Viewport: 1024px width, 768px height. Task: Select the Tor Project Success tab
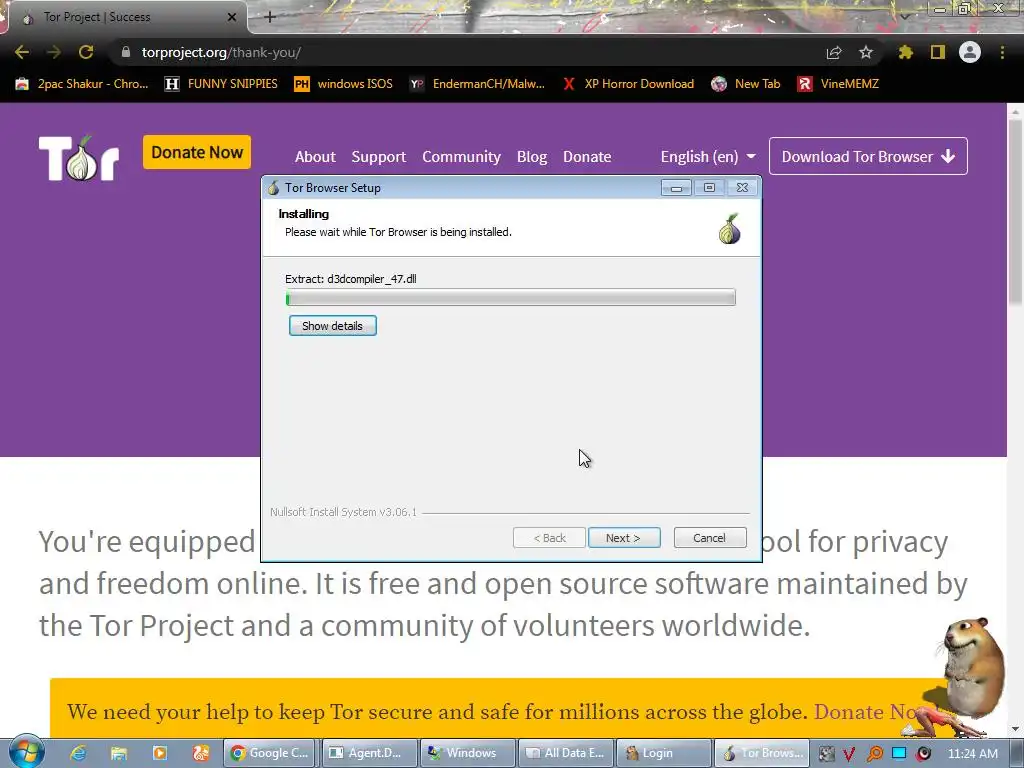click(126, 17)
